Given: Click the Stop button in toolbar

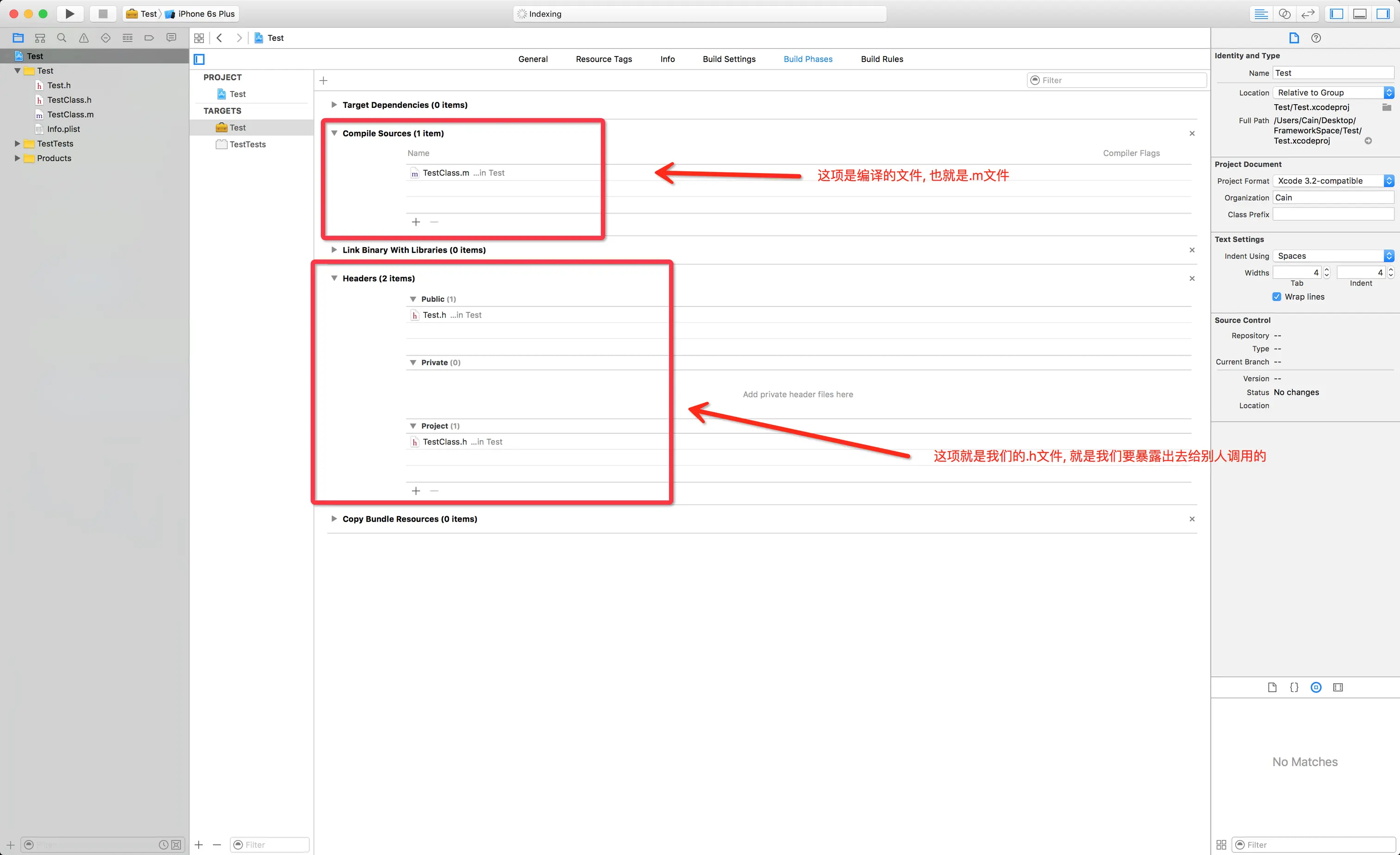Looking at the screenshot, I should pyautogui.click(x=103, y=13).
